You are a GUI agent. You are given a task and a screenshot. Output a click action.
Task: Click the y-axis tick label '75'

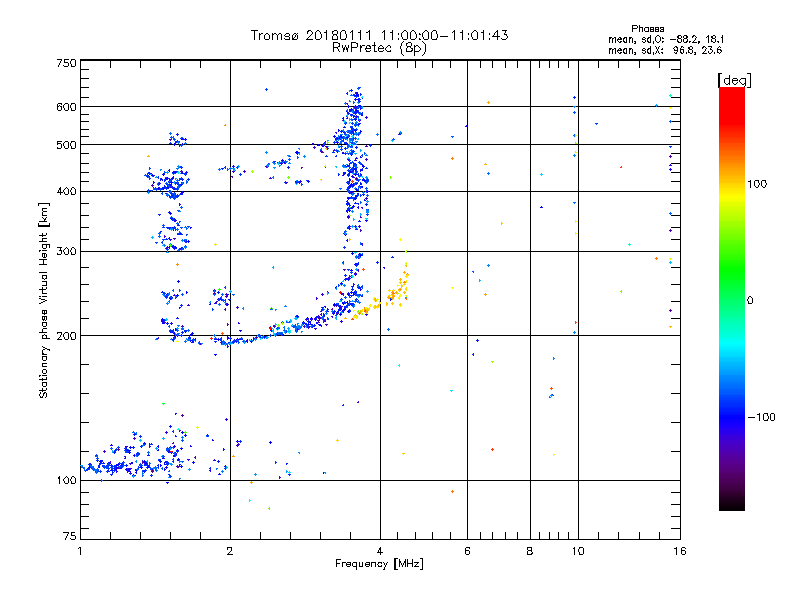(70, 536)
